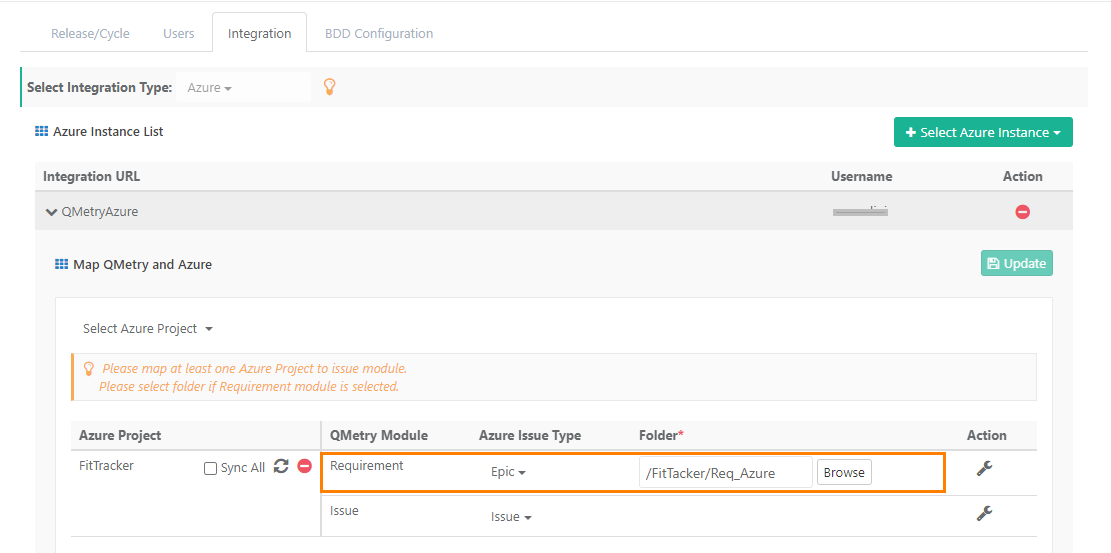
Task: Click the Update button
Action: click(x=1017, y=263)
